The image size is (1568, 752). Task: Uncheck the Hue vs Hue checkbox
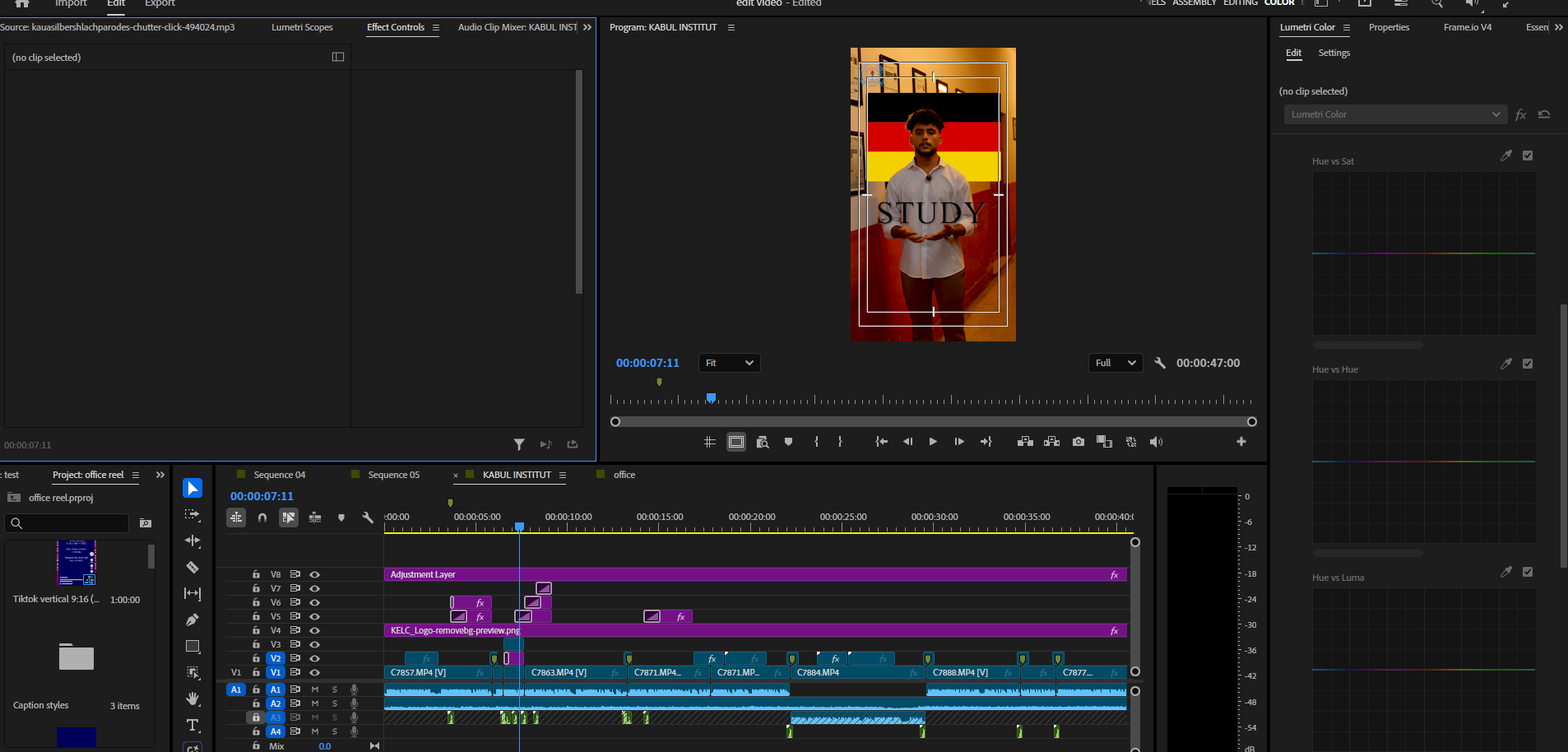click(x=1528, y=364)
